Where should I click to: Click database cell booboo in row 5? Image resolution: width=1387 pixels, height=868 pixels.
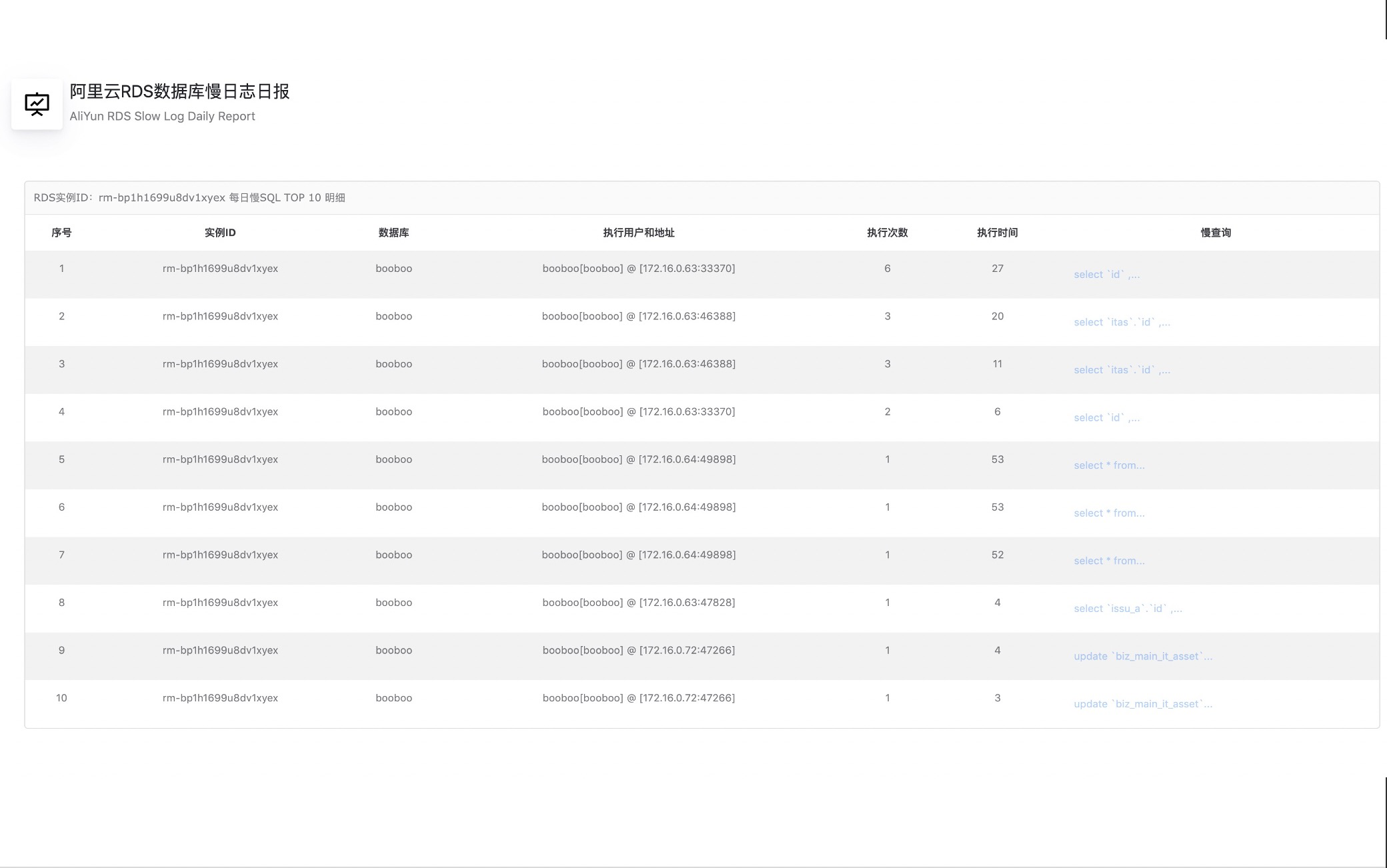(x=393, y=459)
